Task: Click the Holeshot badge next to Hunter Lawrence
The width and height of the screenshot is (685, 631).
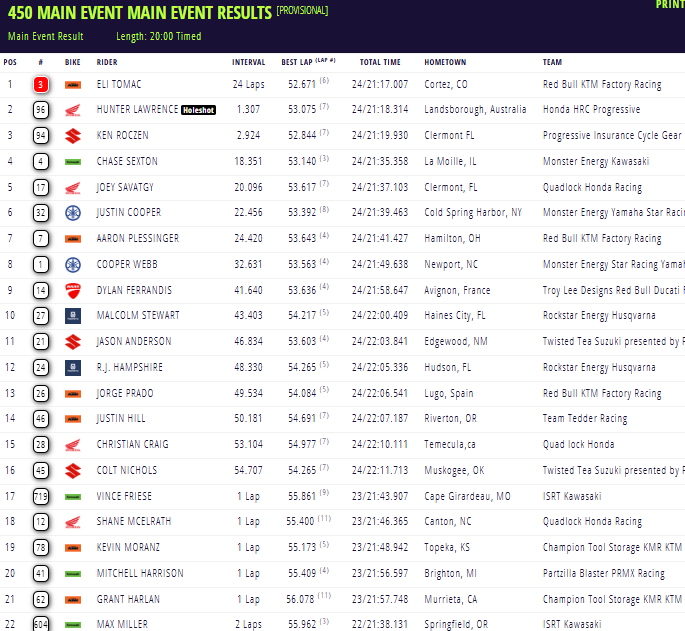Action: tap(198, 110)
